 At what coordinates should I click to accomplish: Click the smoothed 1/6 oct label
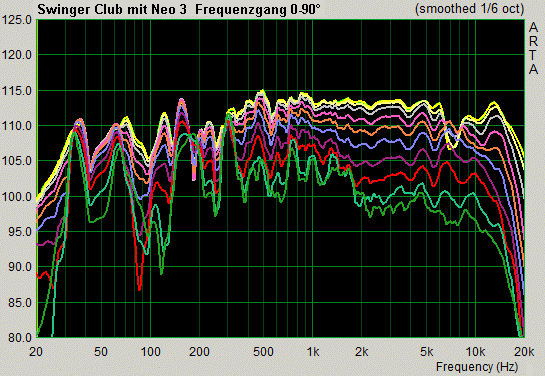coord(469,9)
